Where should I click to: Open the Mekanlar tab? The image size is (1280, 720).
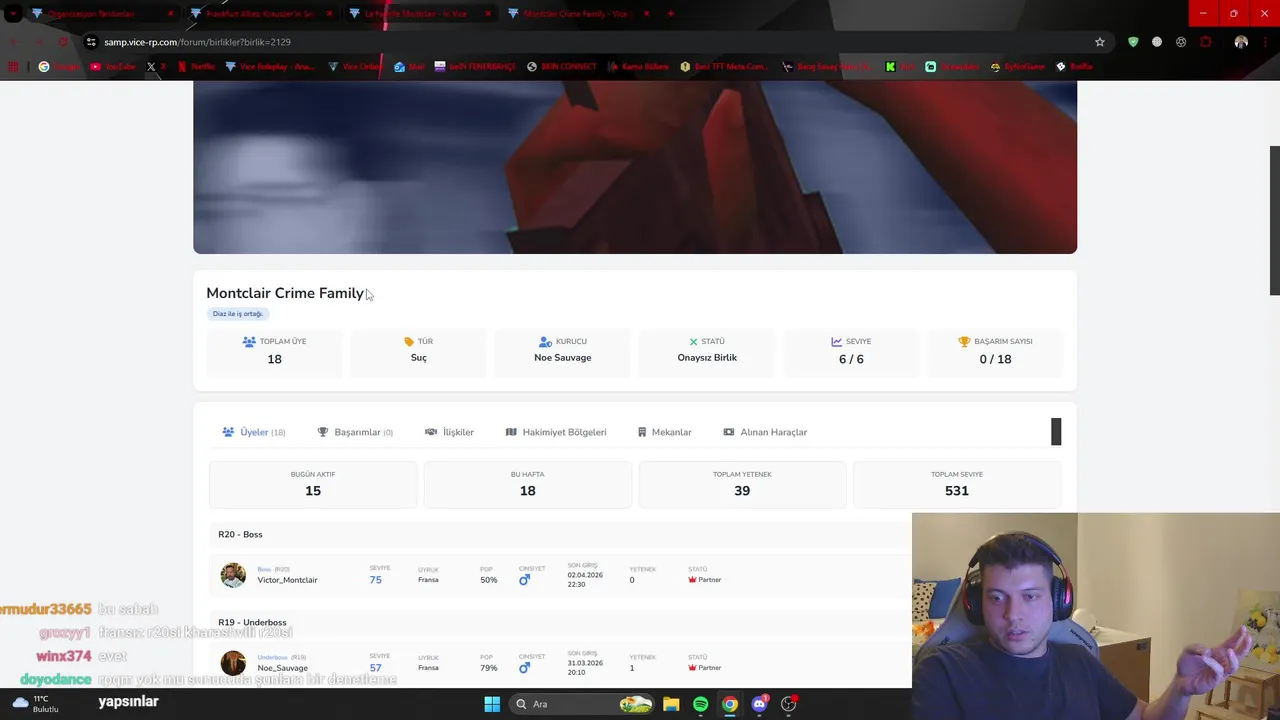[x=664, y=432]
